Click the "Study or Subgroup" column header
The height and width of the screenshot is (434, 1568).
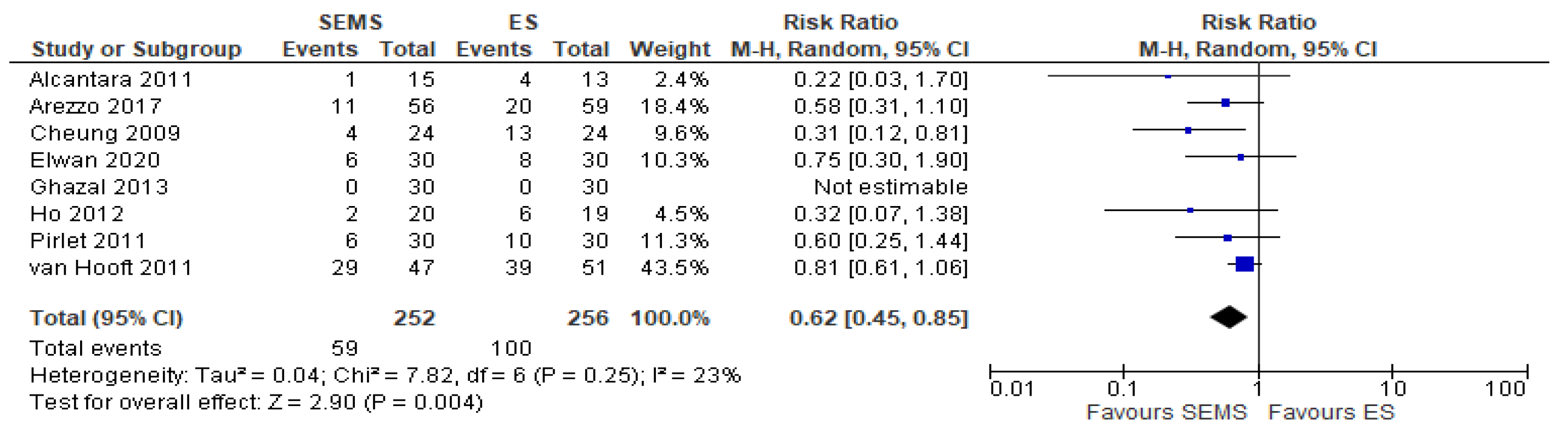point(137,49)
